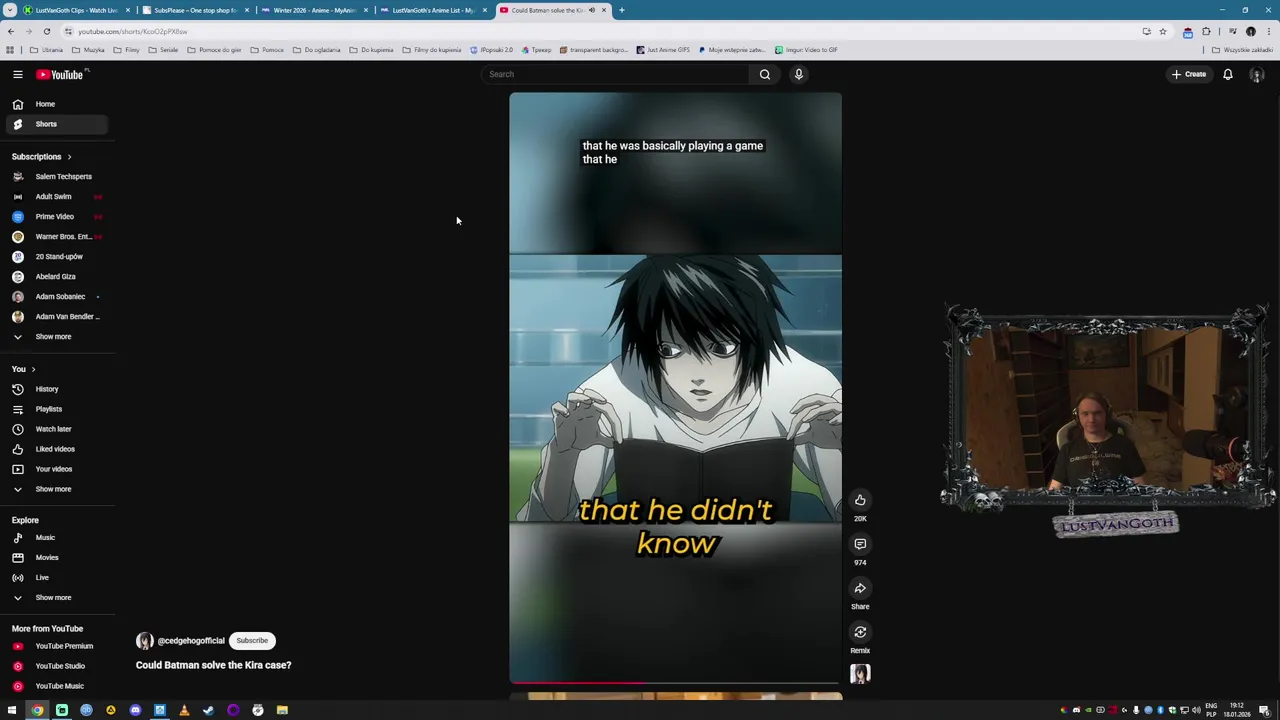Focus the YouTube search field
The width and height of the screenshot is (1280, 720).
pyautogui.click(x=615, y=74)
